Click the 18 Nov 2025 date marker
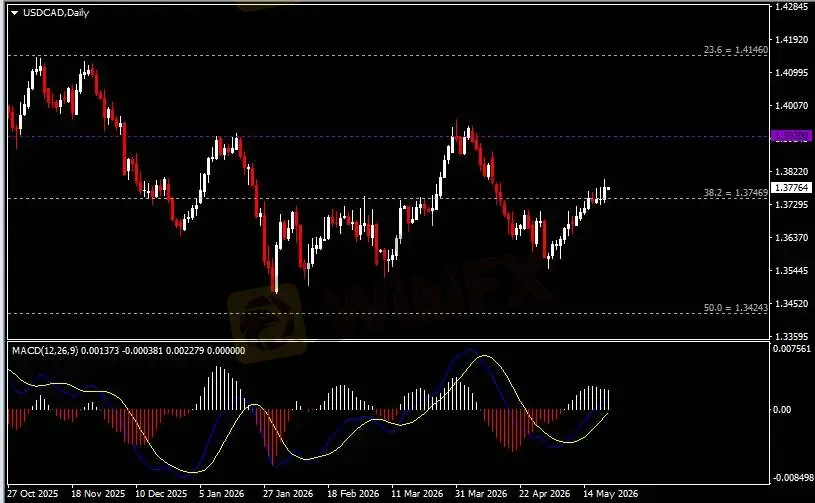The width and height of the screenshot is (815, 503). point(98,493)
